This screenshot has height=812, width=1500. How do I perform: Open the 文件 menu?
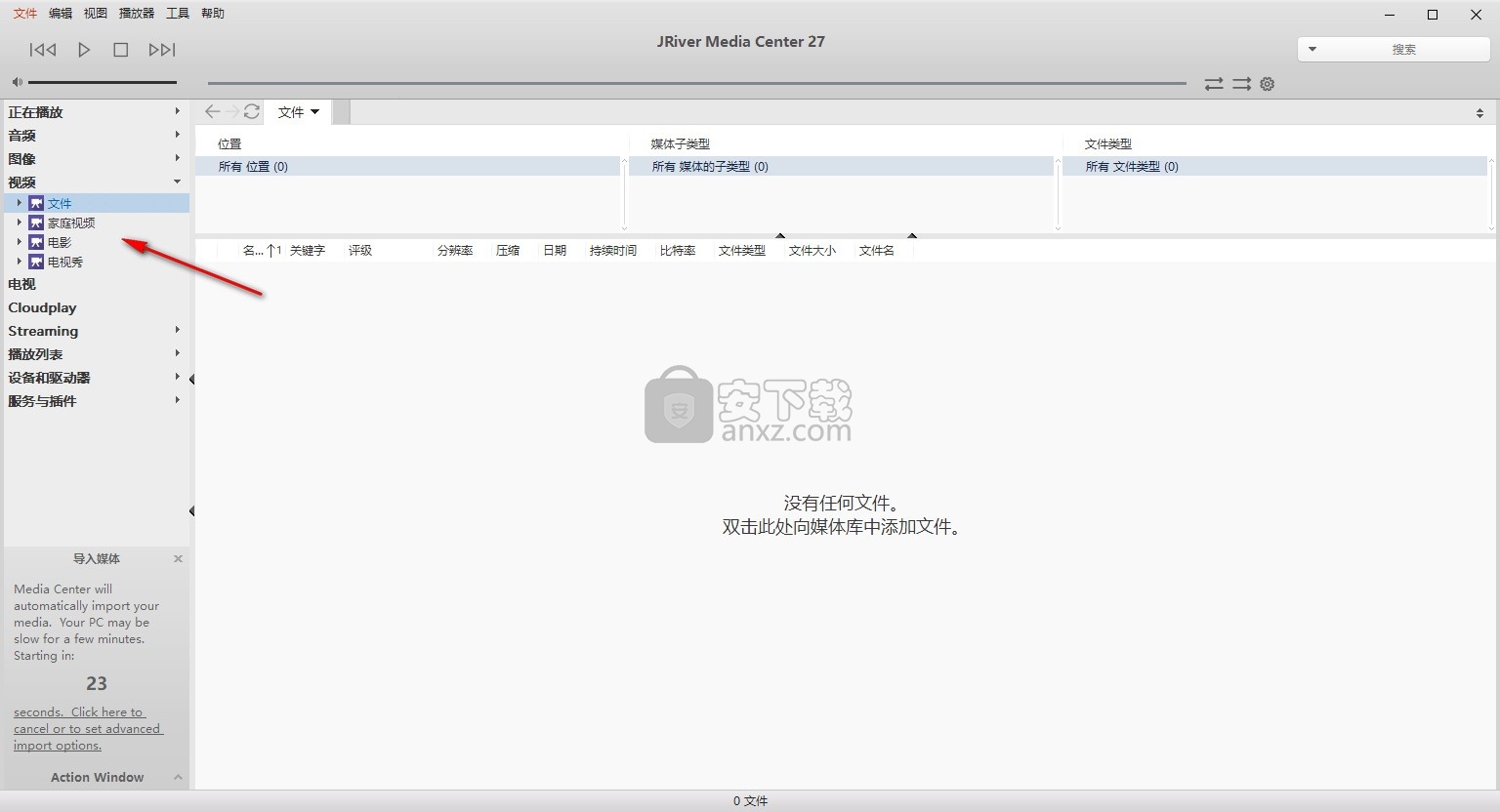(25, 14)
